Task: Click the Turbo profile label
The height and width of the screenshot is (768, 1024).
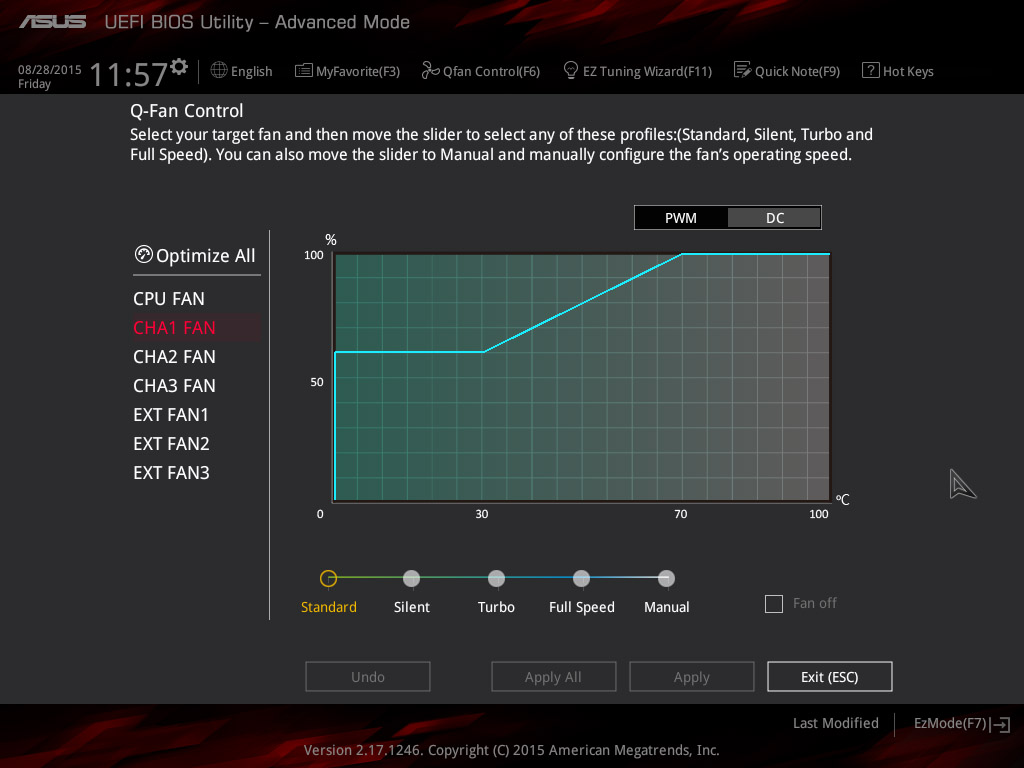Action: click(x=496, y=607)
